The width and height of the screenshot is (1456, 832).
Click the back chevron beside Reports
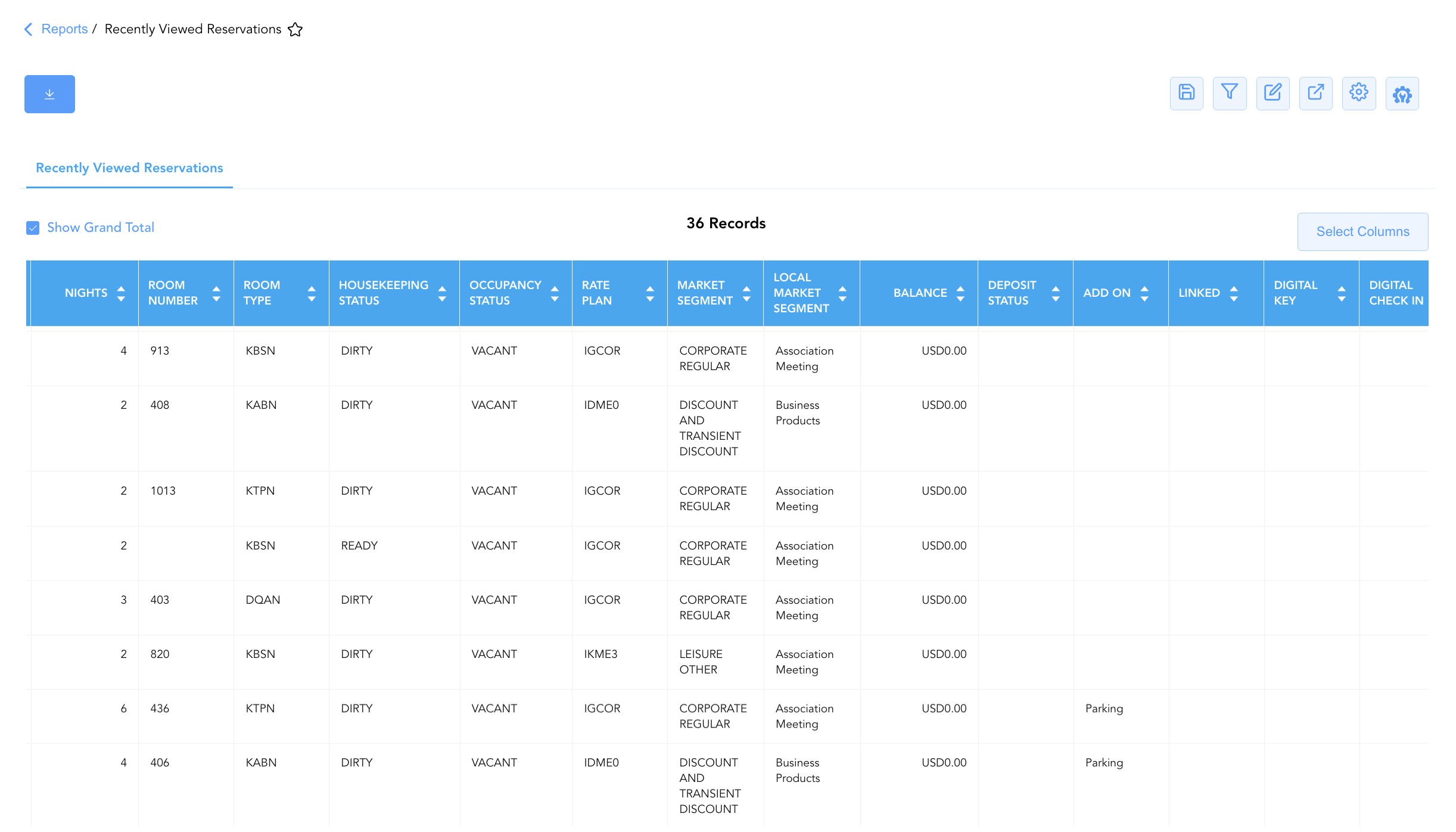28,29
